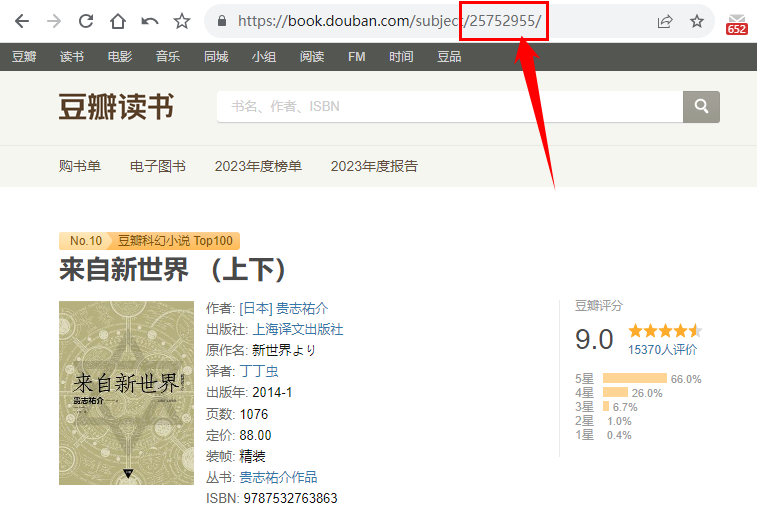The image size is (757, 521).
Task: Click the binding value 精装
Action: [x=252, y=456]
